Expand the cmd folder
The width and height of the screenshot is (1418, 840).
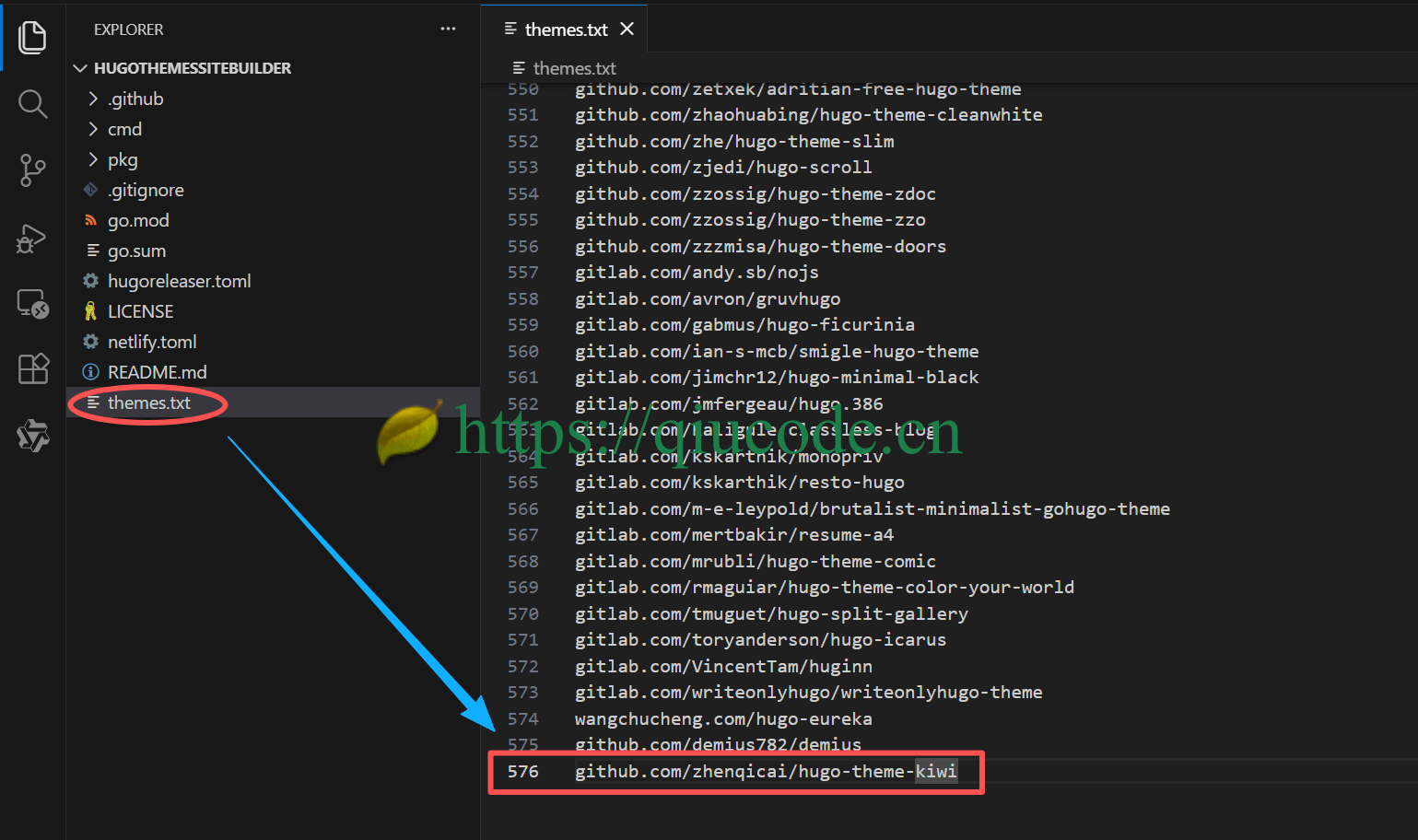pos(124,129)
